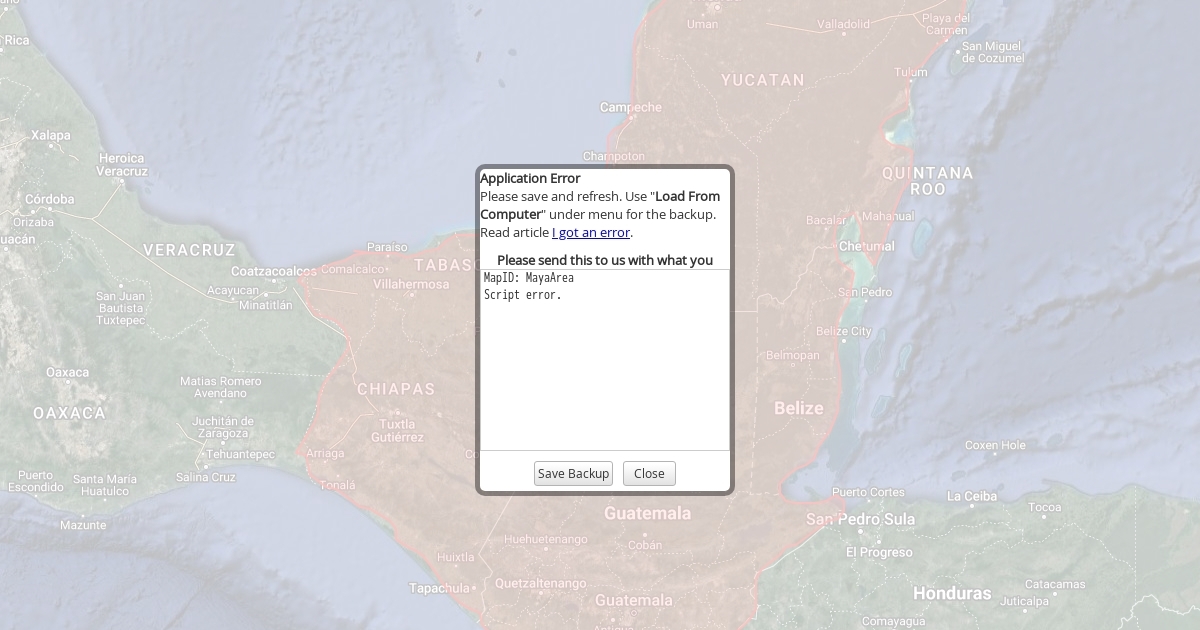
Task: Click the YUCATAN state label
Action: [763, 80]
